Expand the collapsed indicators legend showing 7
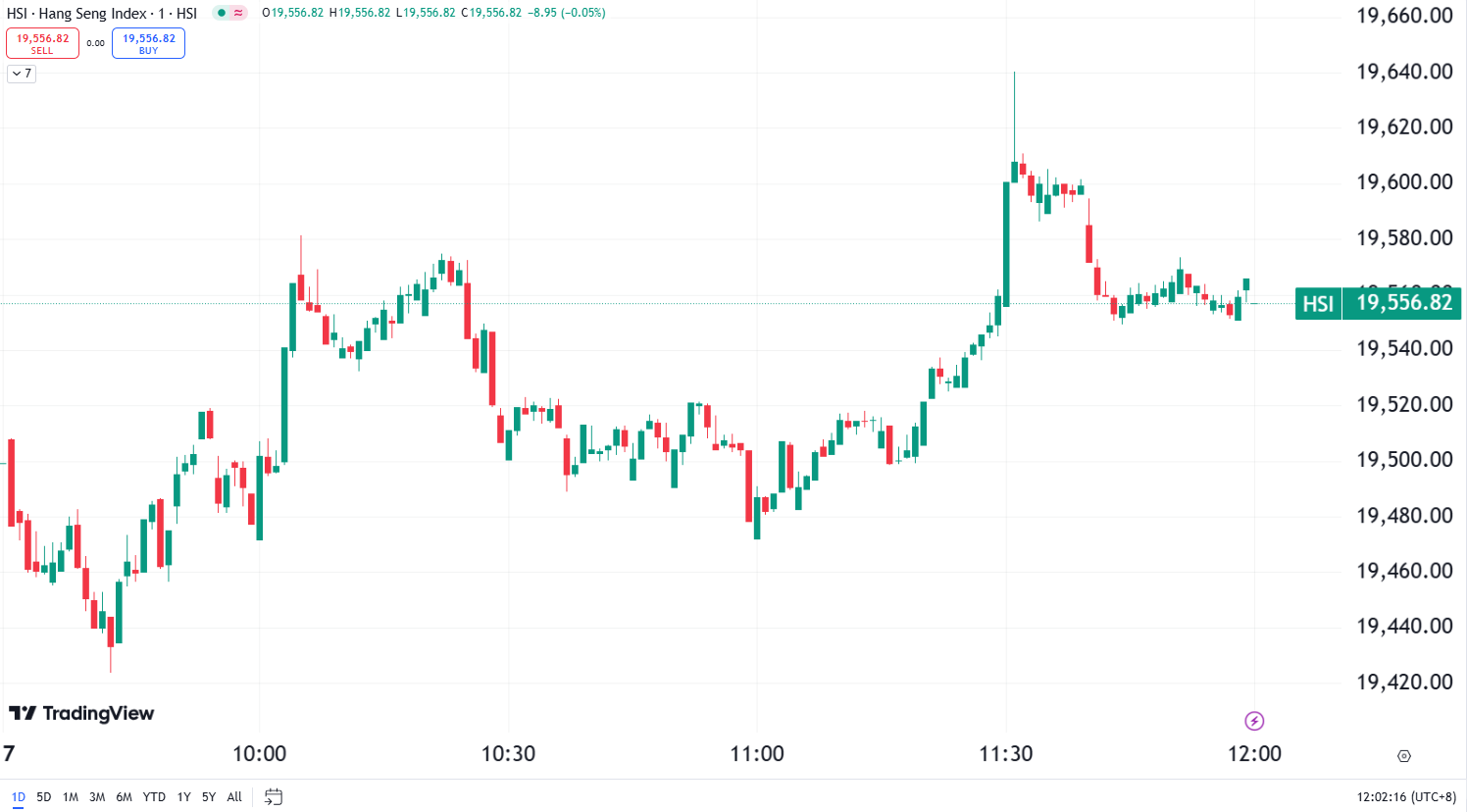 coord(22,74)
